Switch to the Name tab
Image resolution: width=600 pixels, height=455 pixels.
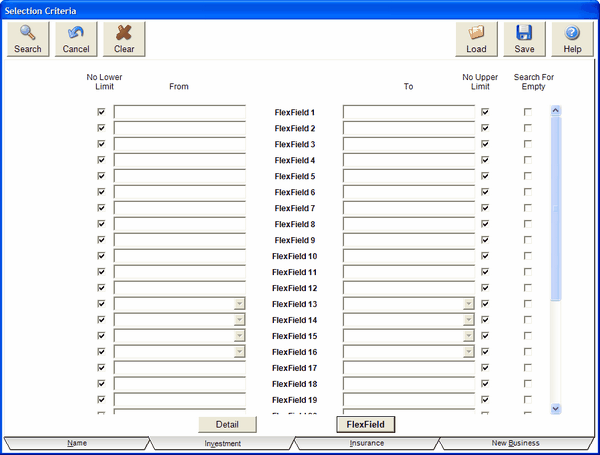(77, 443)
